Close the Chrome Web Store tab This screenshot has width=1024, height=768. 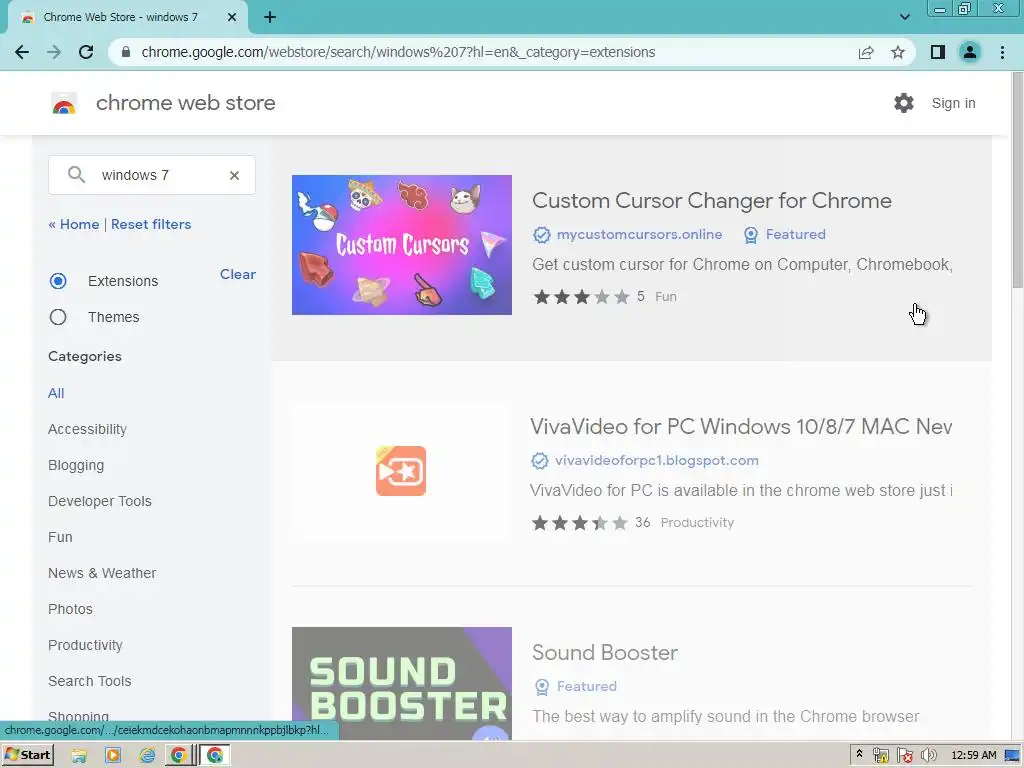tap(232, 17)
